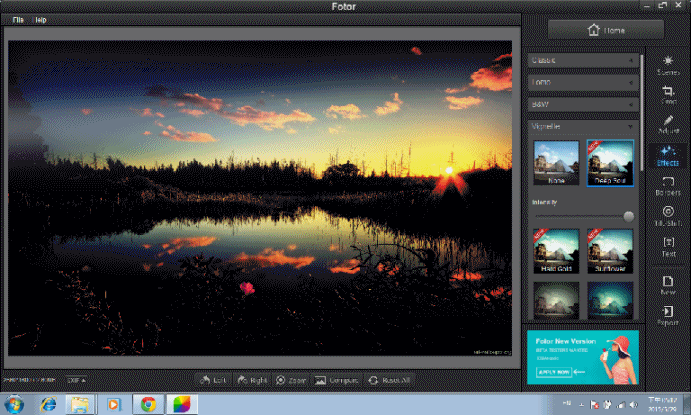This screenshot has height=415, width=691.
Task: Open the File menu
Action: 18,20
